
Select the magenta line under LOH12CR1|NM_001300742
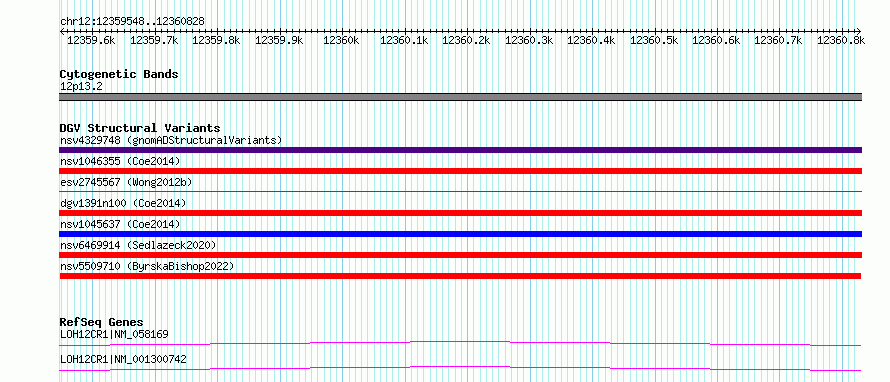[x=460, y=369]
